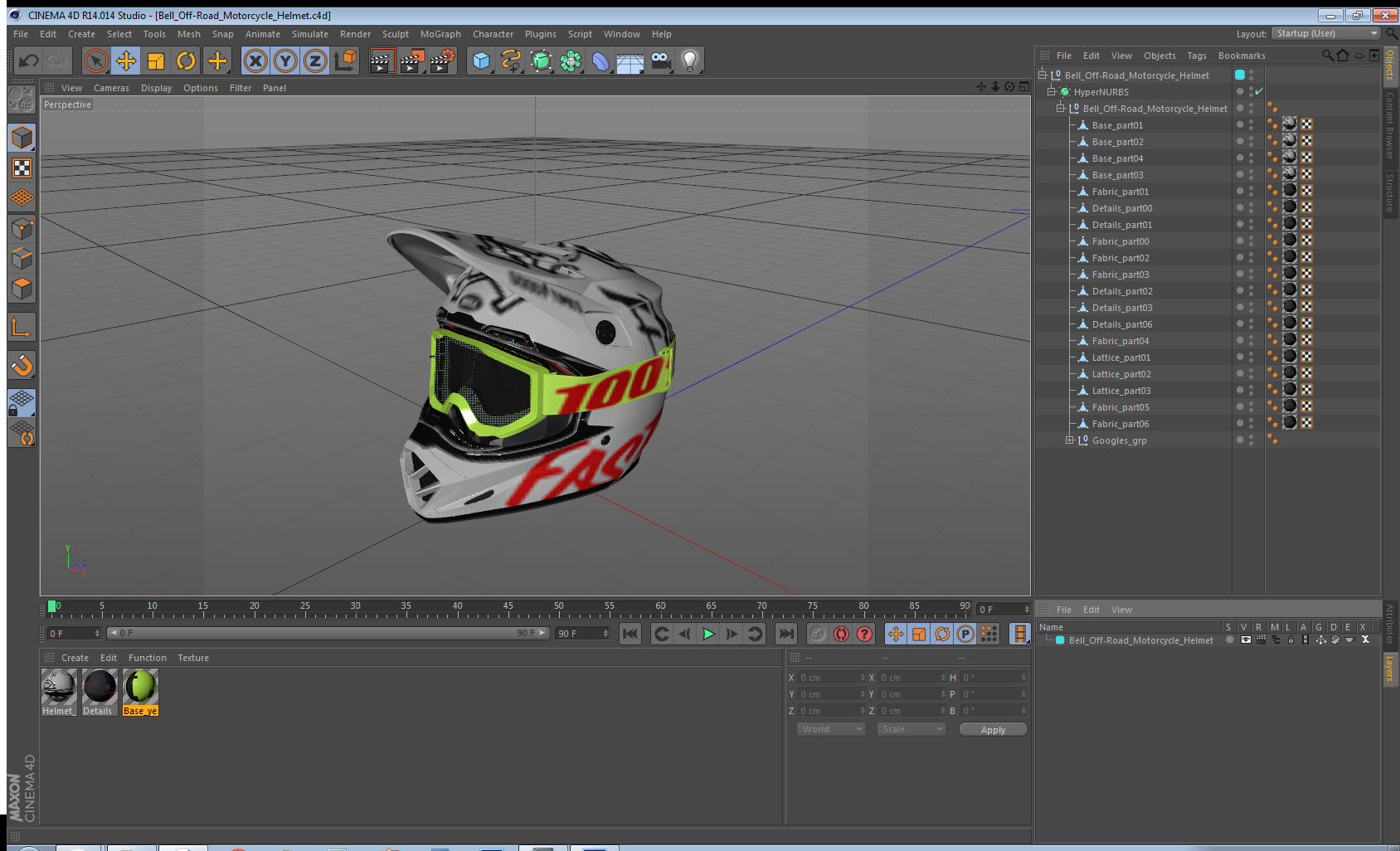
Task: Open the World coordinate dropdown
Action: tap(831, 729)
